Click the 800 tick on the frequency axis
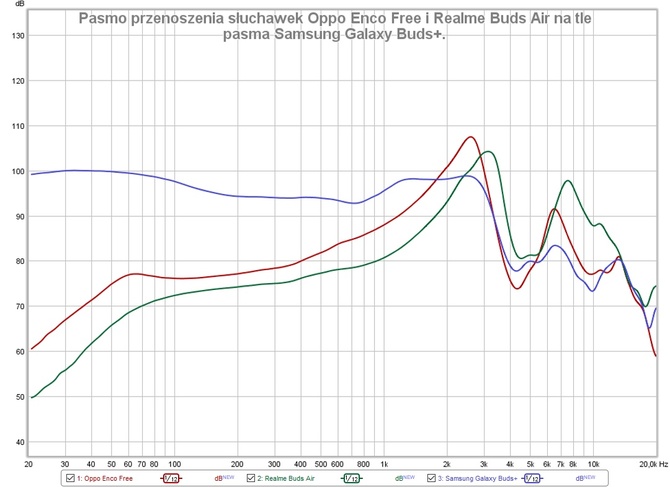This screenshot has height=487, width=670. [x=363, y=464]
